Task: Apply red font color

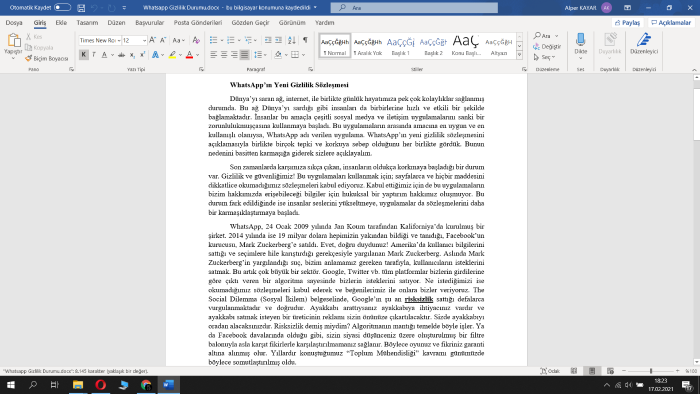Action: point(189,55)
